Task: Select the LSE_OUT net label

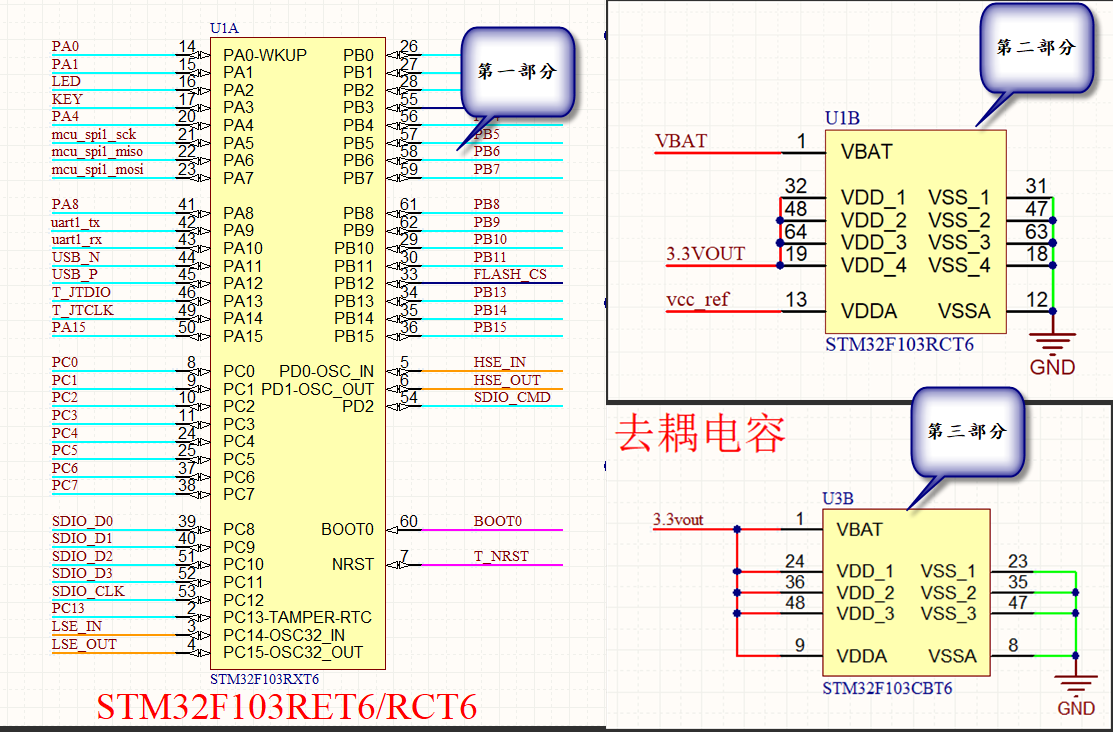Action: (x=84, y=645)
